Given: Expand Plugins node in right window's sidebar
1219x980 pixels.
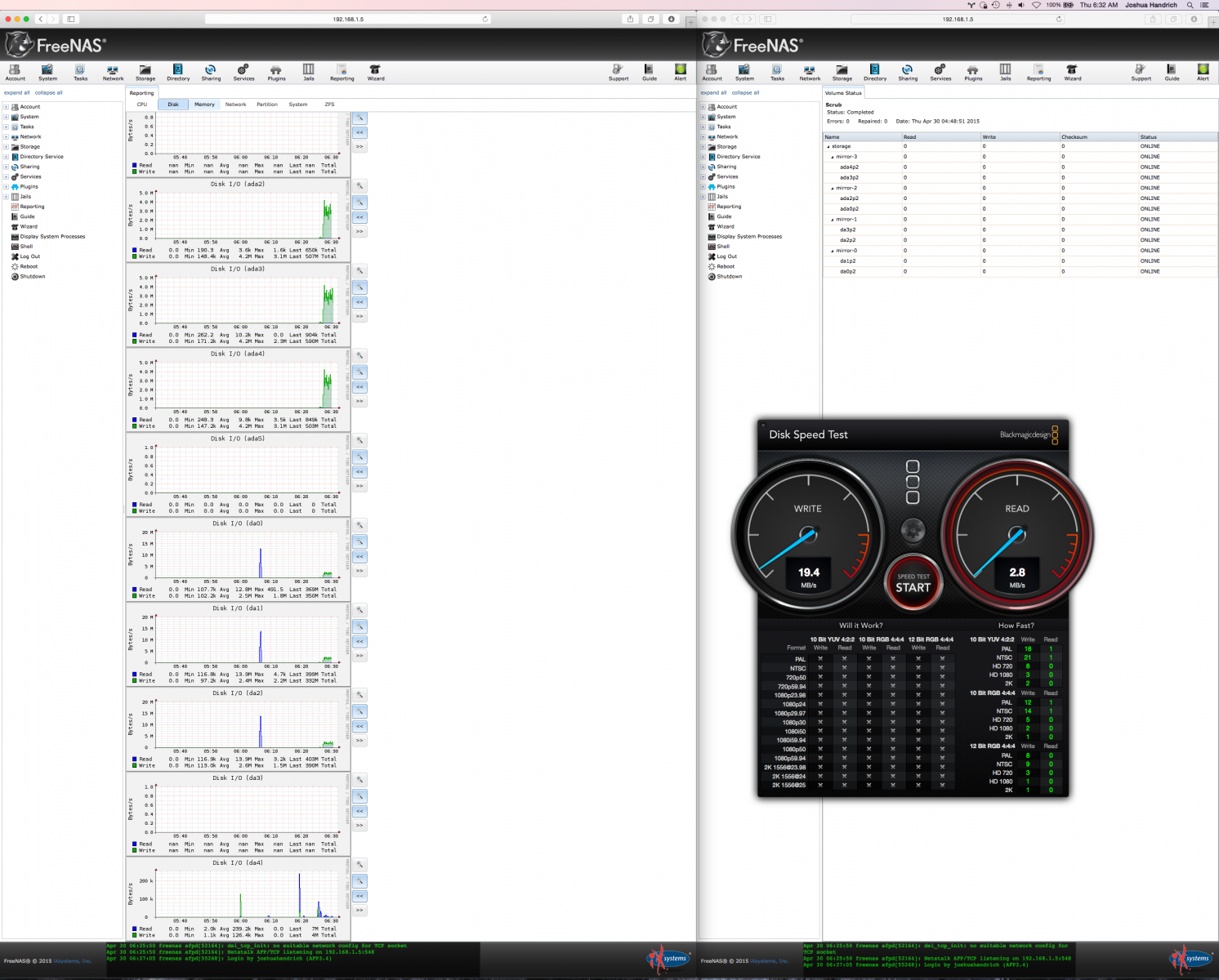Looking at the screenshot, I should pos(703,187).
